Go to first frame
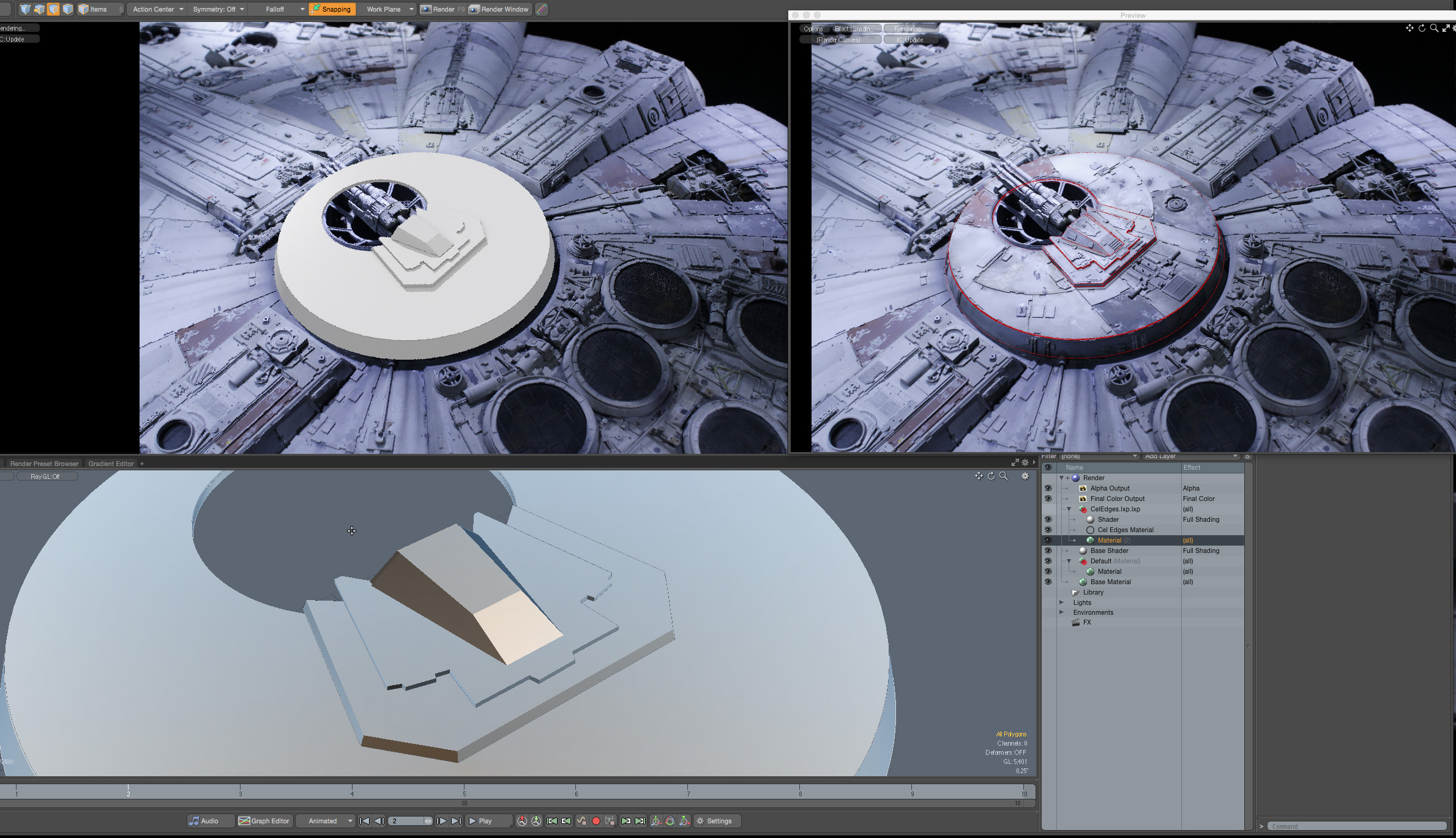The image size is (1456, 838). click(364, 821)
